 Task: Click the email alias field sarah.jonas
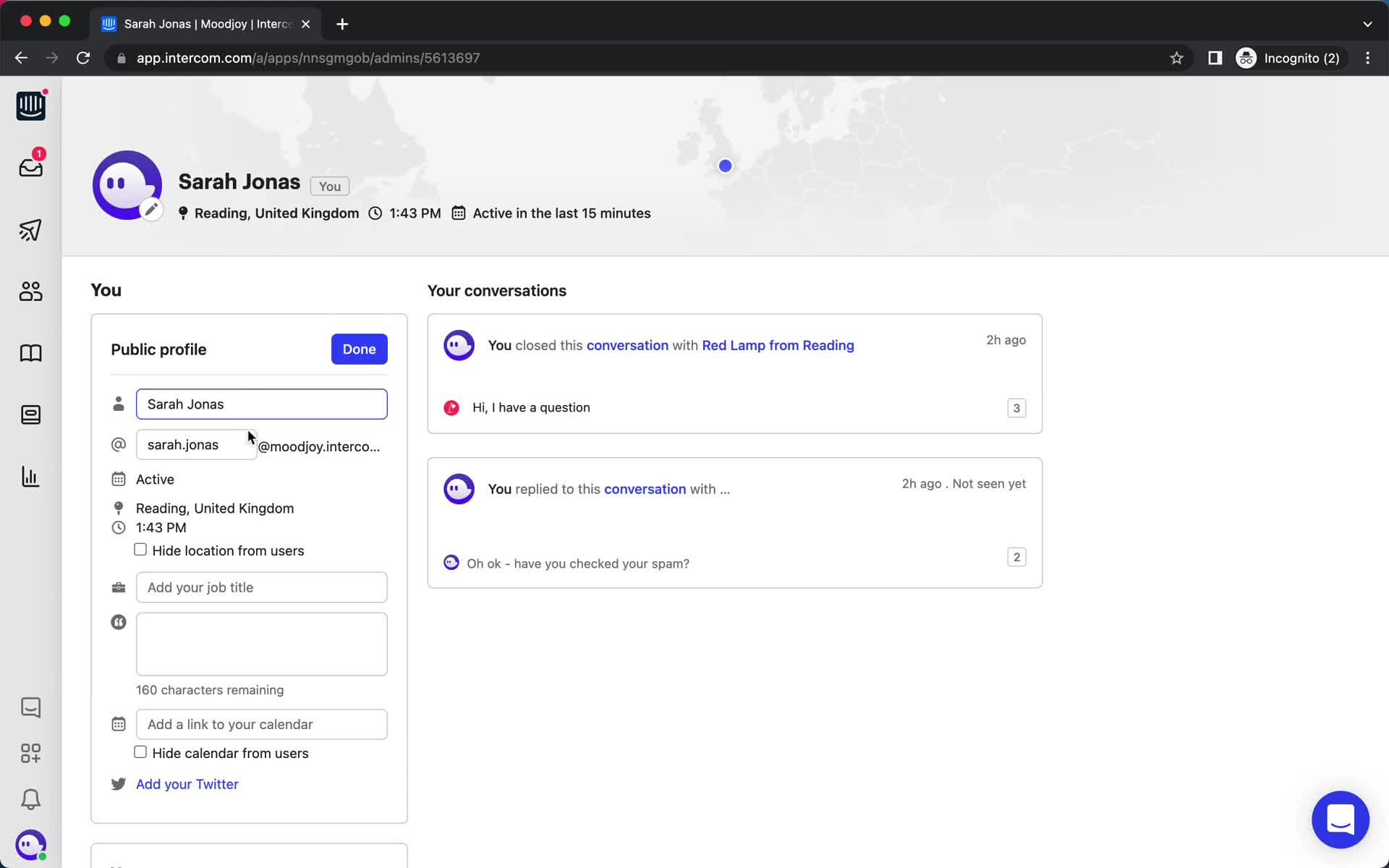(x=196, y=445)
